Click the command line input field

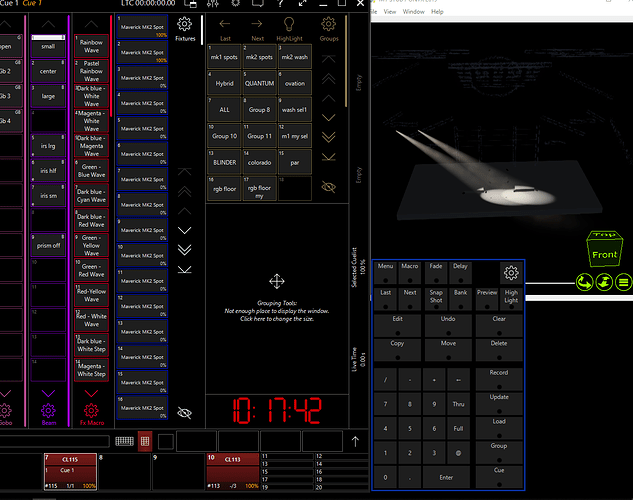pos(54,441)
